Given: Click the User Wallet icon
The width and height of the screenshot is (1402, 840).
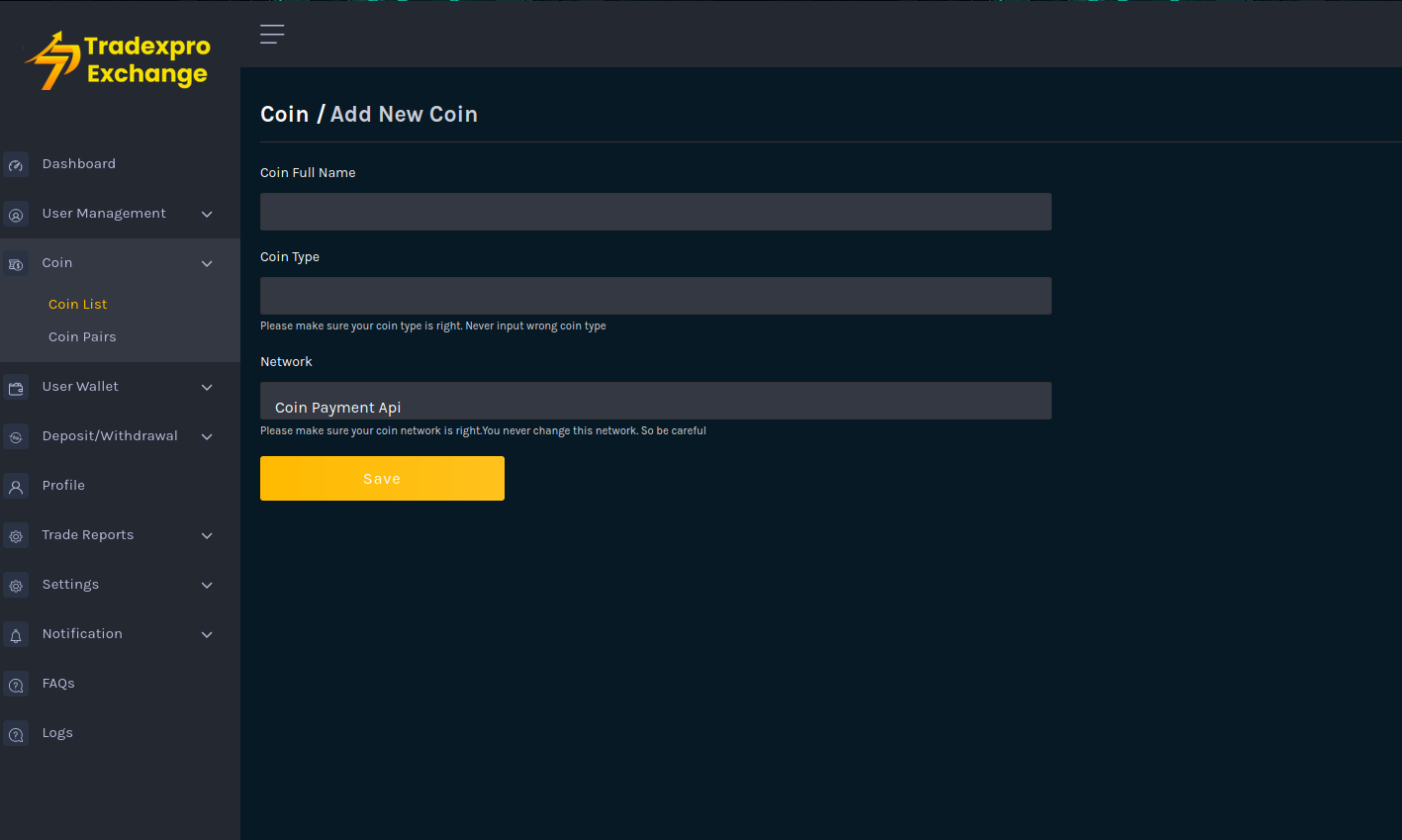Looking at the screenshot, I should click(x=16, y=388).
